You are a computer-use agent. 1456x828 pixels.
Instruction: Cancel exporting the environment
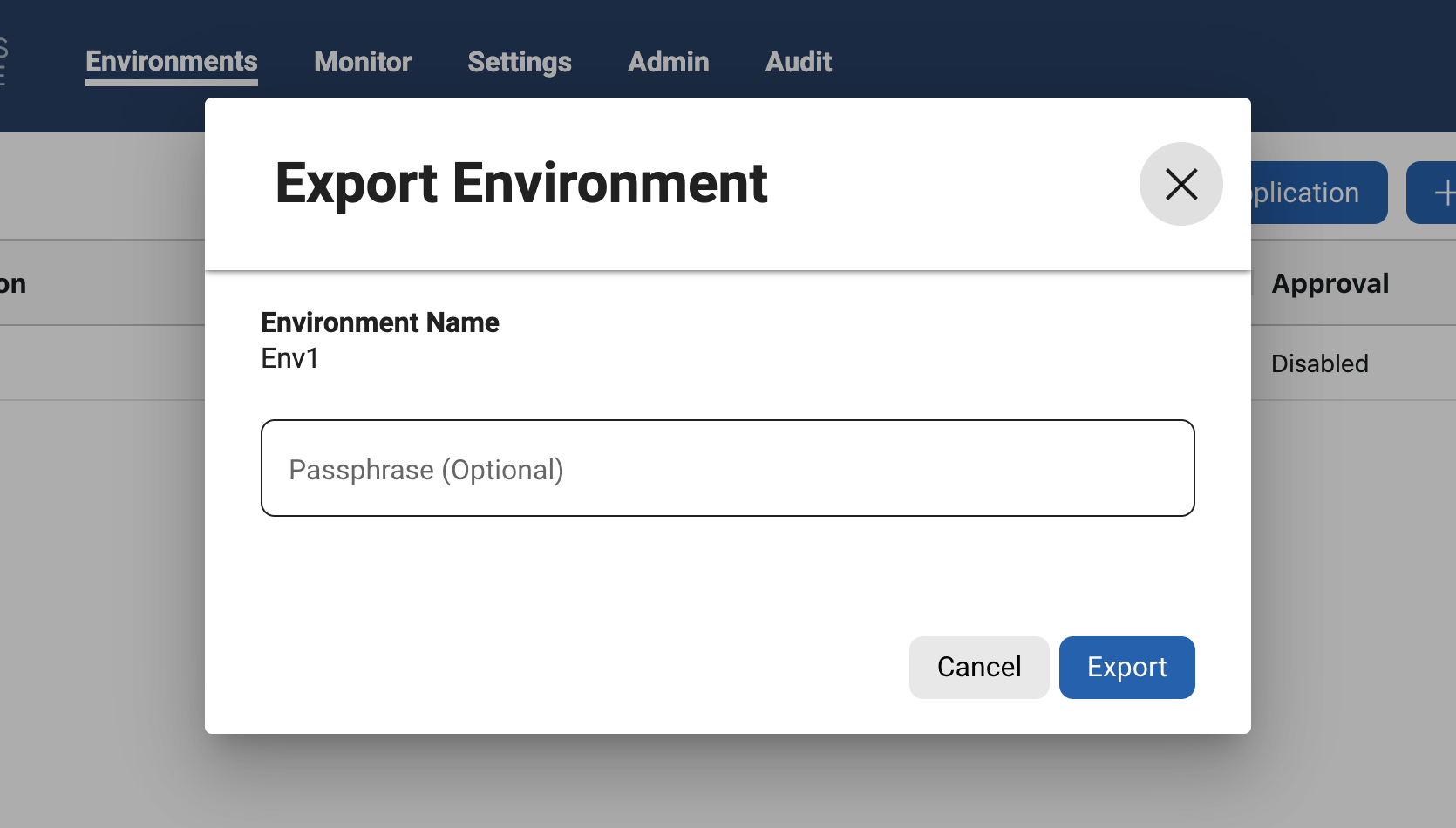978,667
